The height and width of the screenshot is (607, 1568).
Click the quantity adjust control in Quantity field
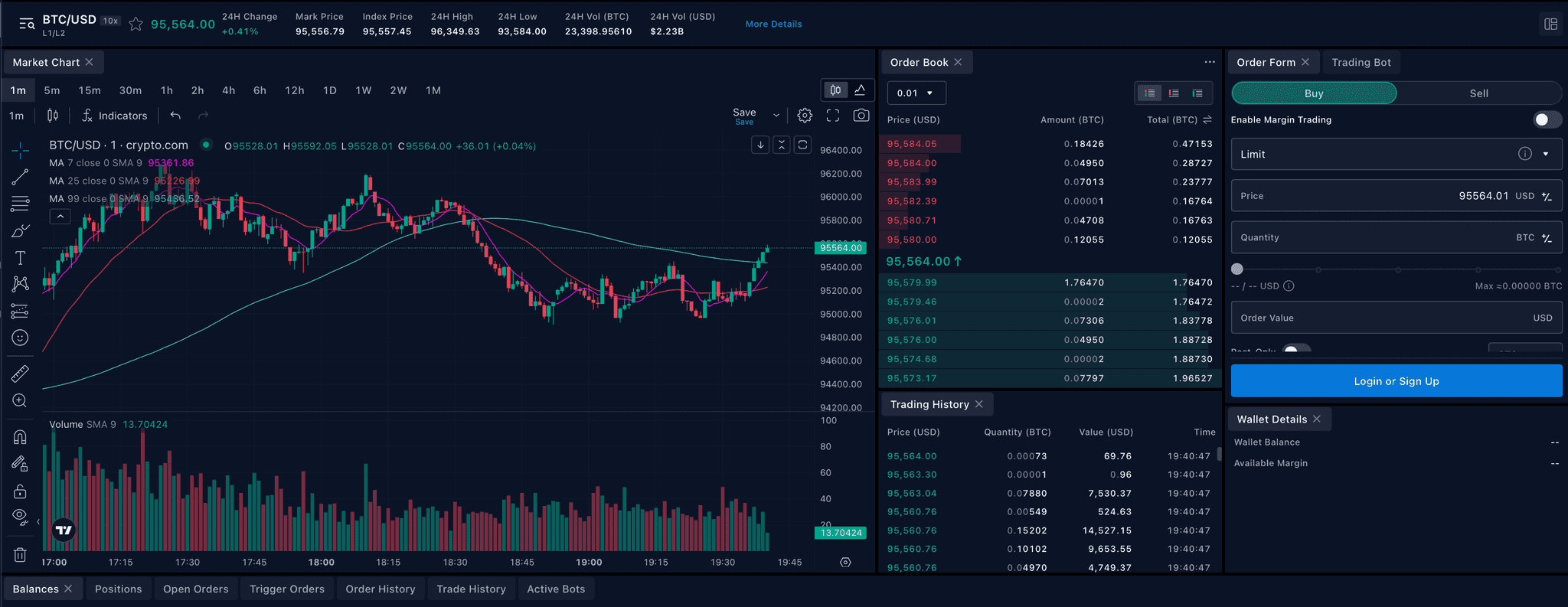[1547, 238]
